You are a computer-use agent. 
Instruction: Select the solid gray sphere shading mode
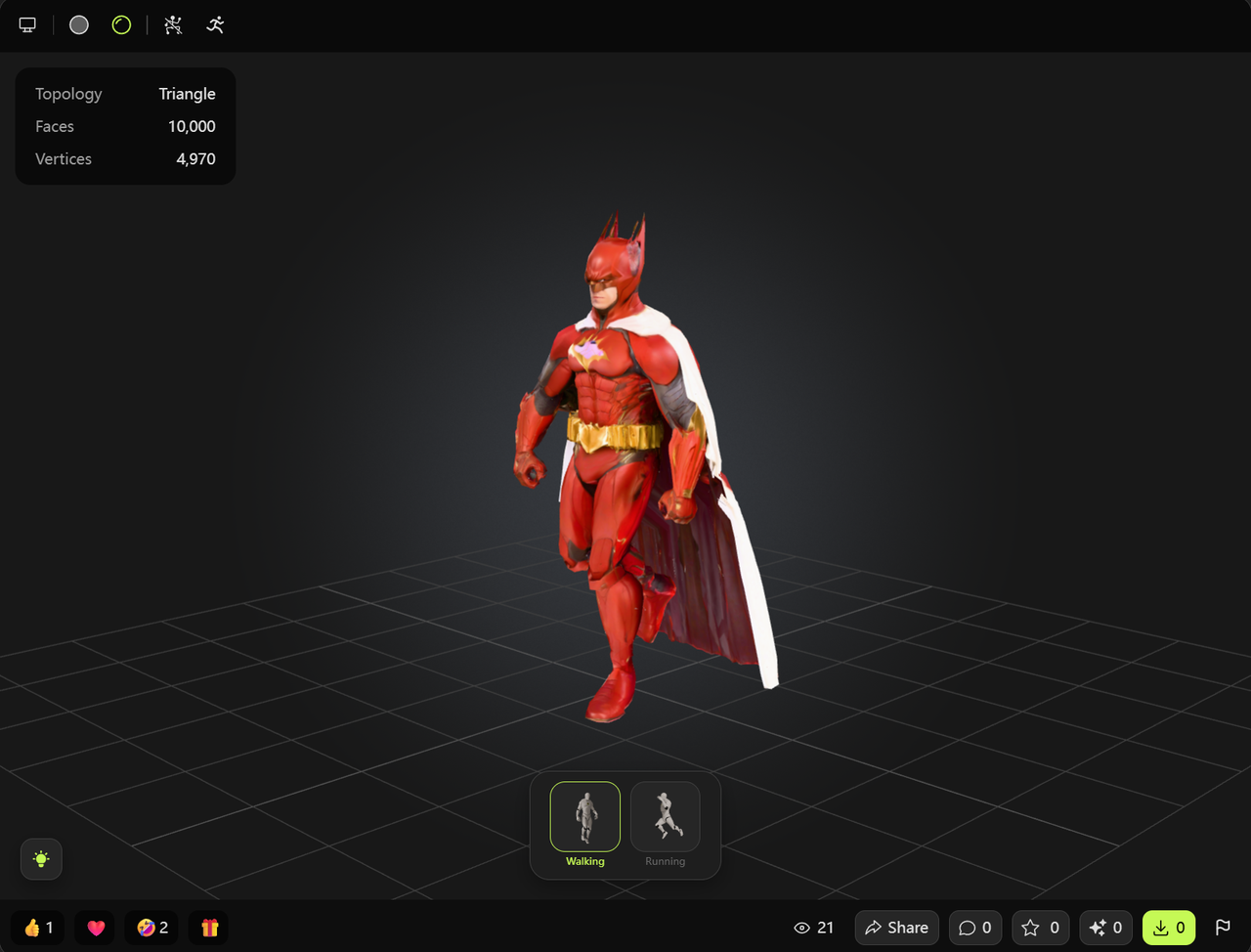[79, 24]
